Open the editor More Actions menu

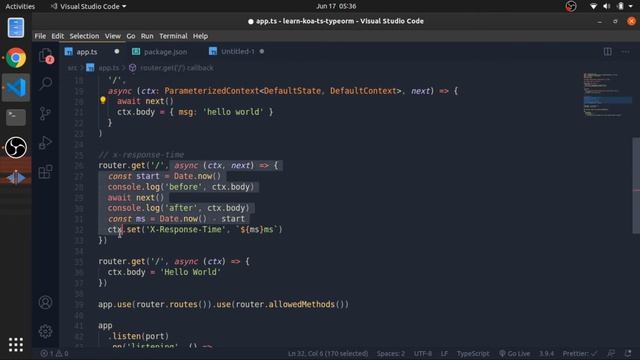[x=625, y=51]
